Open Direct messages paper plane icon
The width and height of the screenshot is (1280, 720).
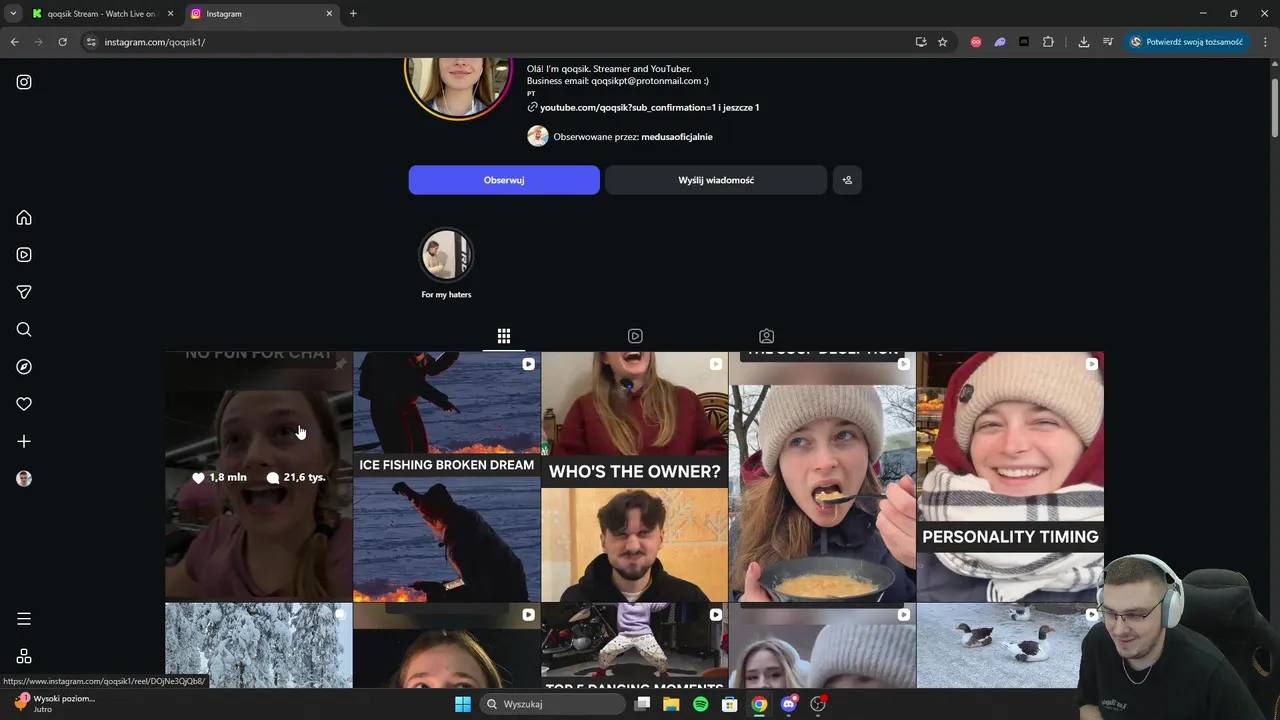pos(24,292)
